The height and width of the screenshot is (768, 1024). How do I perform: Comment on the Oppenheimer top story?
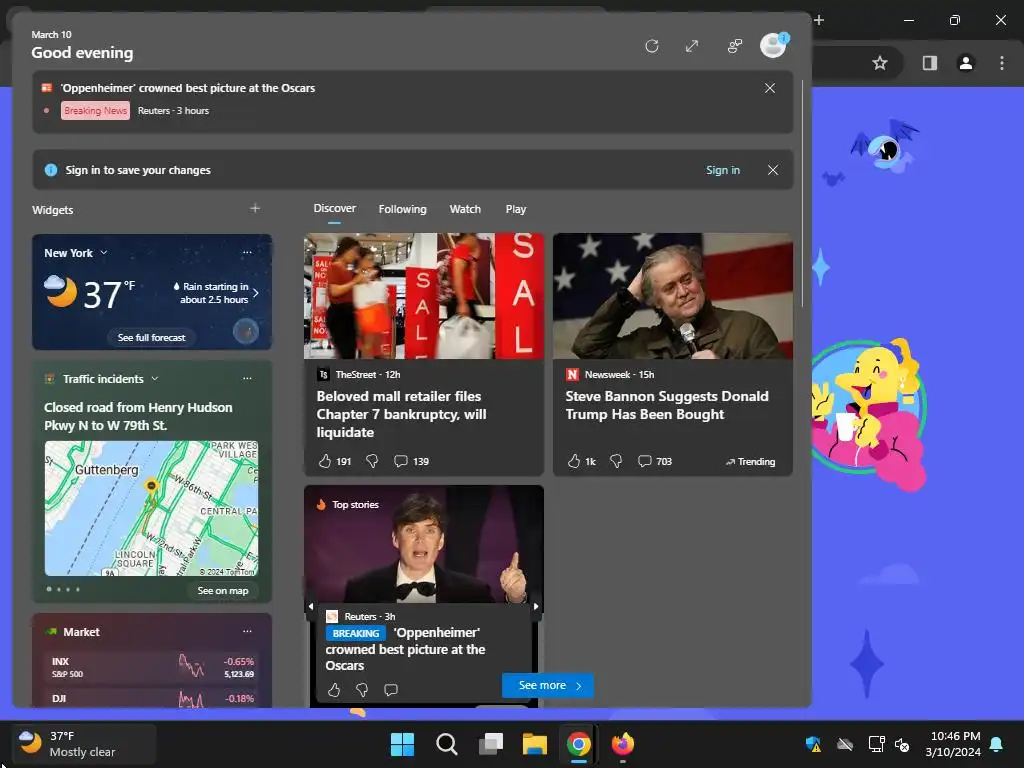coord(391,690)
